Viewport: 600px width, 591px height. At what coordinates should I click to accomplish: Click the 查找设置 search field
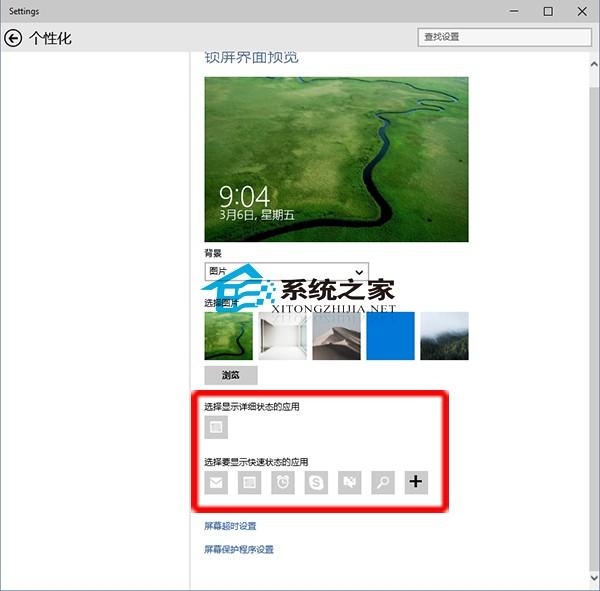click(x=505, y=37)
